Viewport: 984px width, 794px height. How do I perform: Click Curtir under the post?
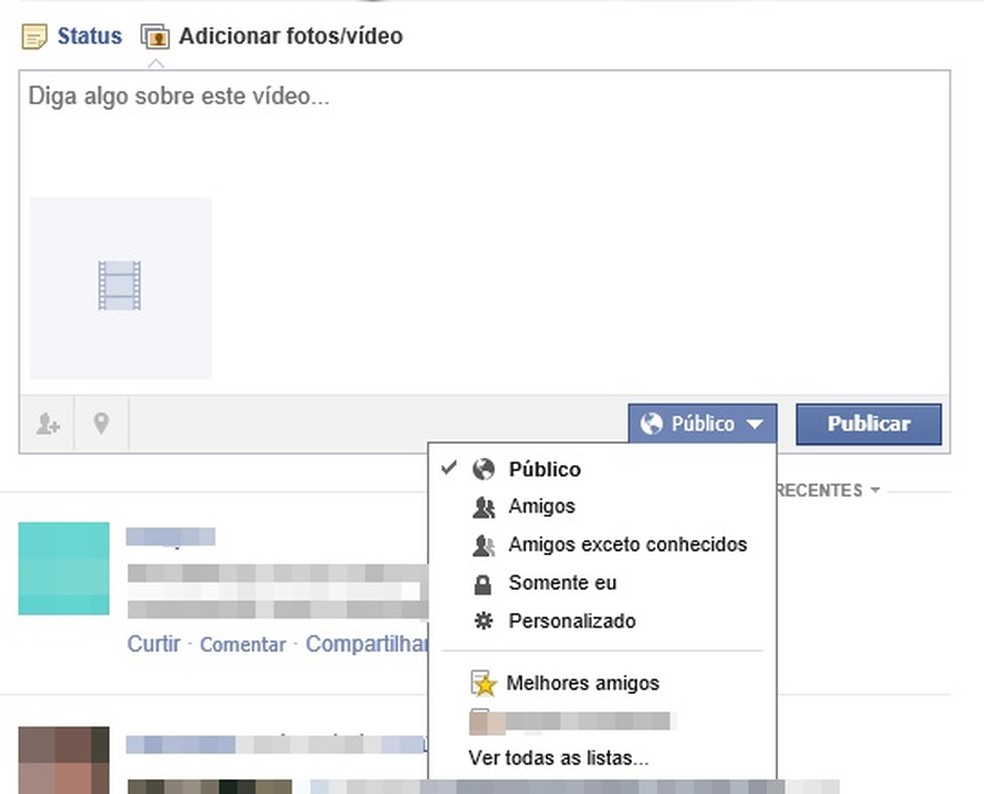click(x=153, y=644)
